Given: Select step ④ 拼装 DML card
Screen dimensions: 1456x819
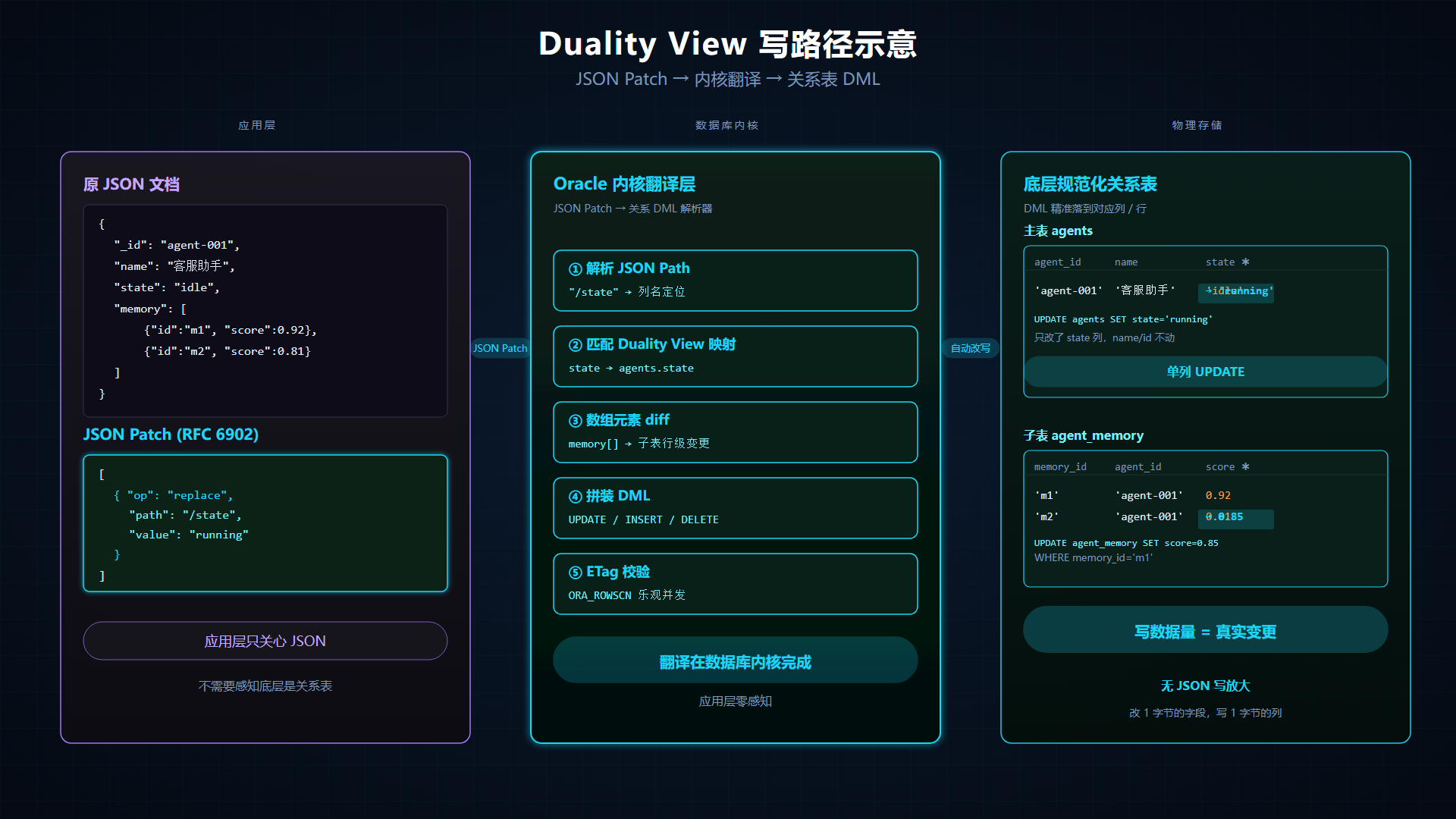Looking at the screenshot, I should click(736, 508).
